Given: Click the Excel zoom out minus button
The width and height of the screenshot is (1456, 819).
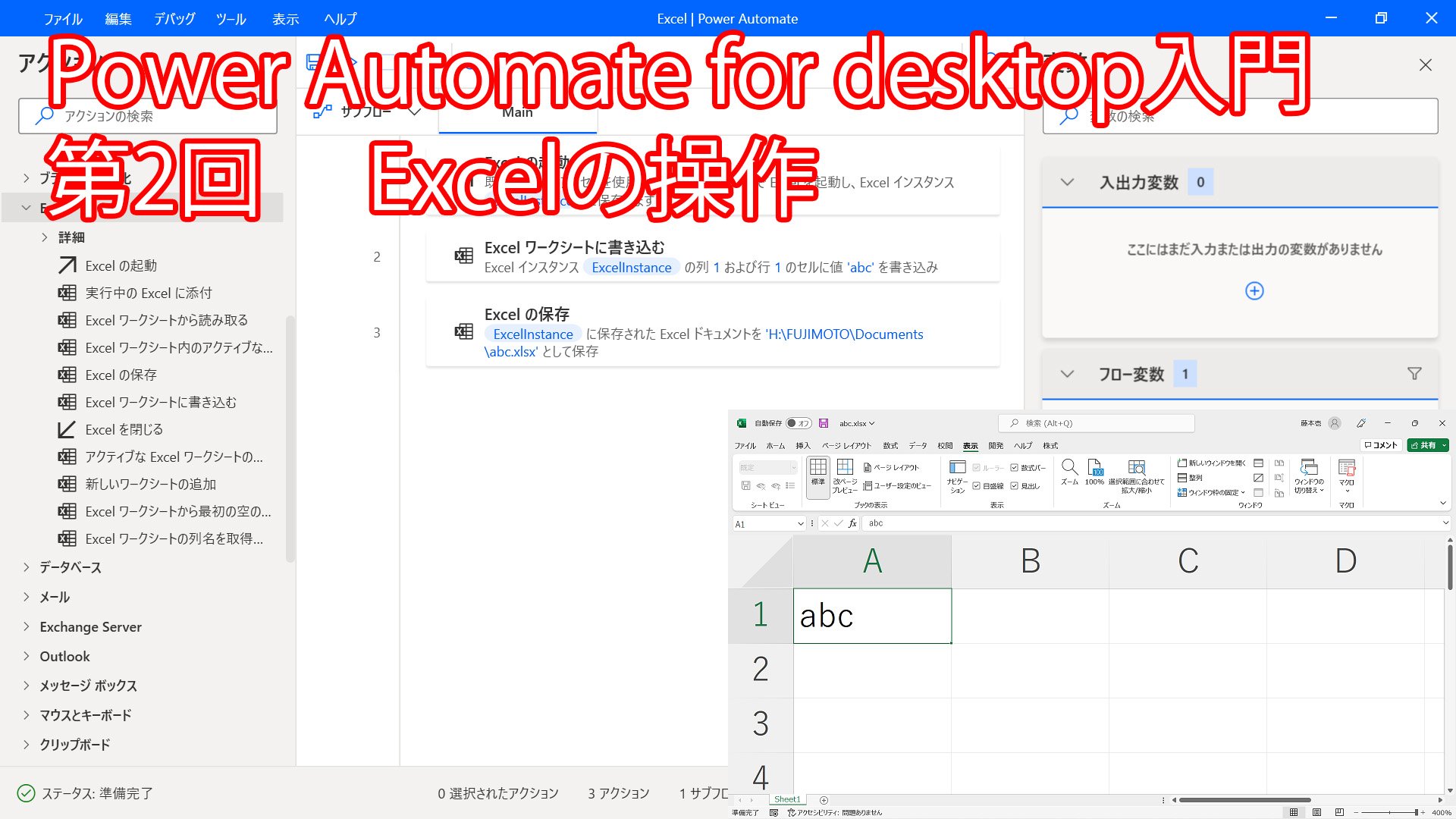Looking at the screenshot, I should click(x=1356, y=812).
